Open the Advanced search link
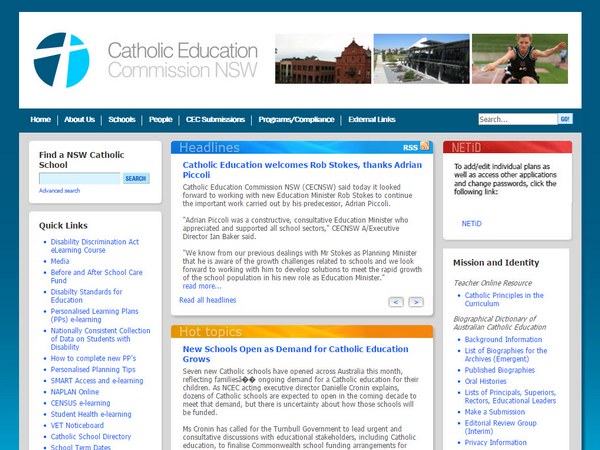Screen dimensions: 600x450 (59, 191)
